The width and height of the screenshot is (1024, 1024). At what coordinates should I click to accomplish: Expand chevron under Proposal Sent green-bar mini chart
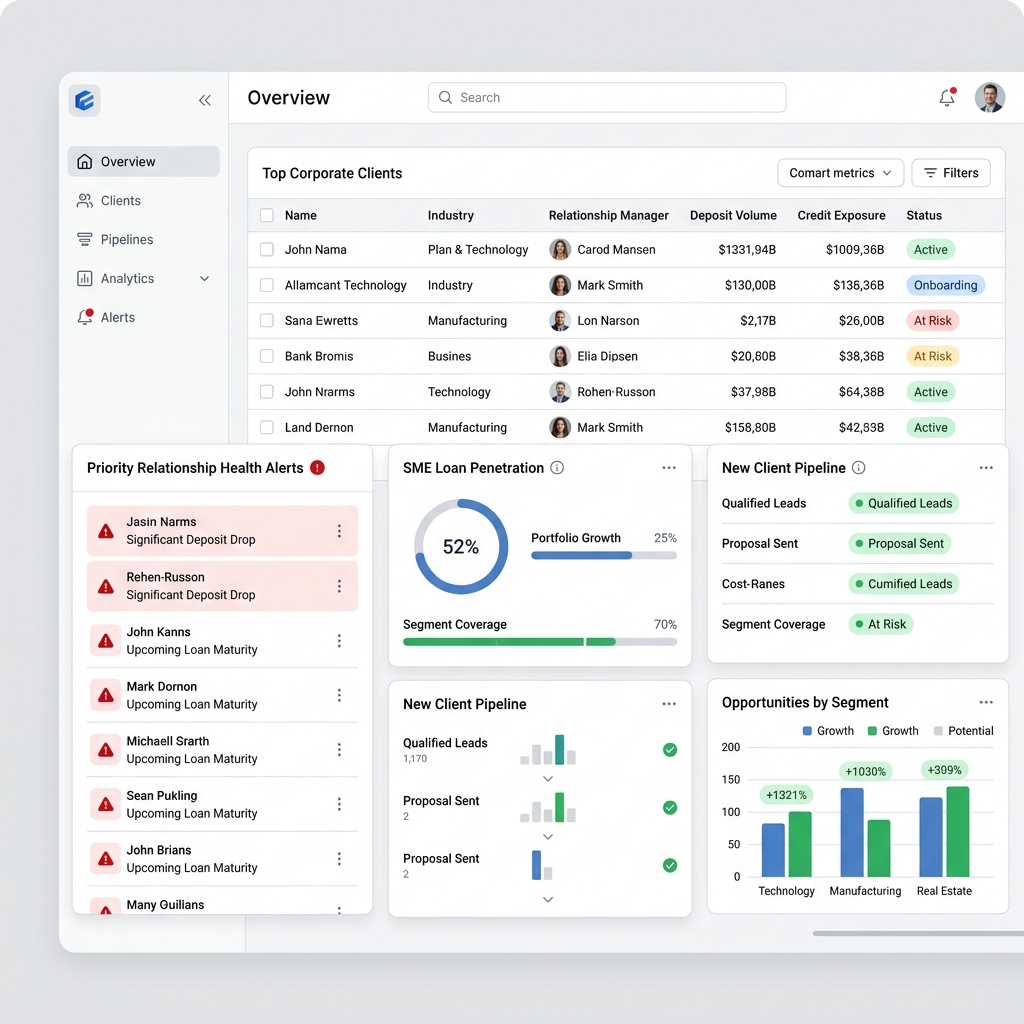(548, 837)
